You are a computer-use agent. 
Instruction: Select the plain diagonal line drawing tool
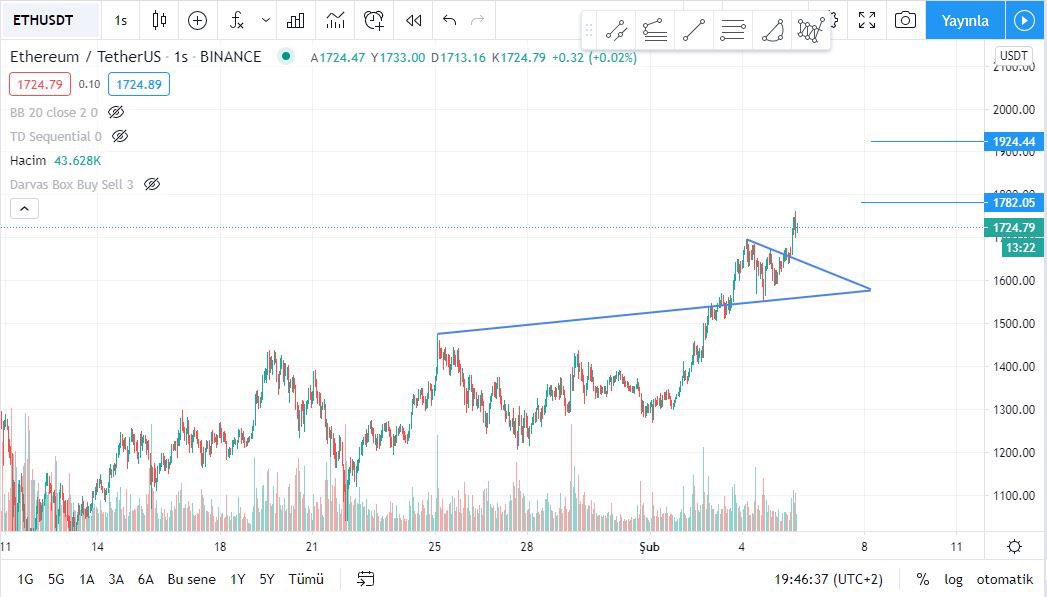coord(694,30)
